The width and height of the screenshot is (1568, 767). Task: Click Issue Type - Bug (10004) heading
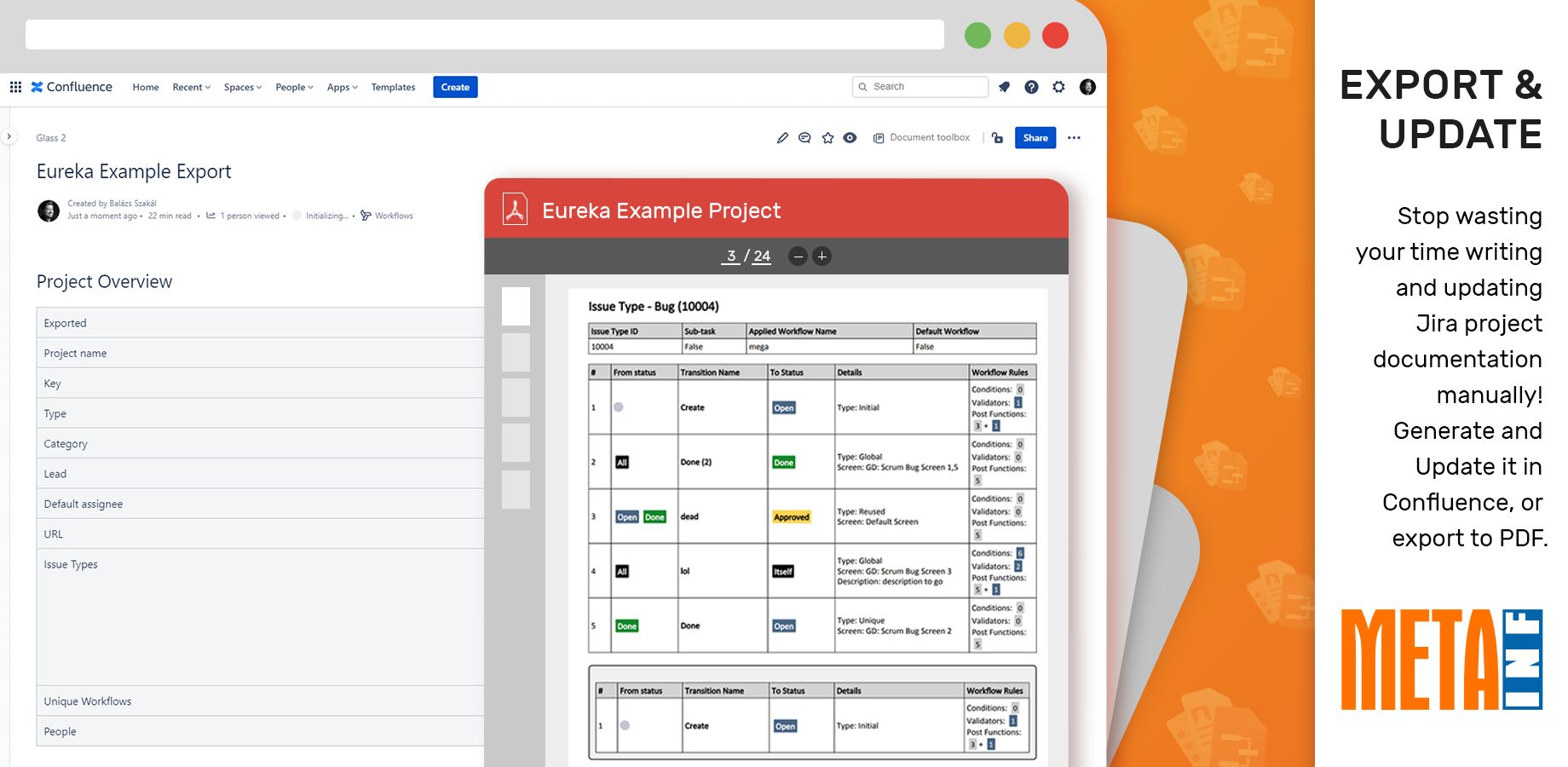654,306
